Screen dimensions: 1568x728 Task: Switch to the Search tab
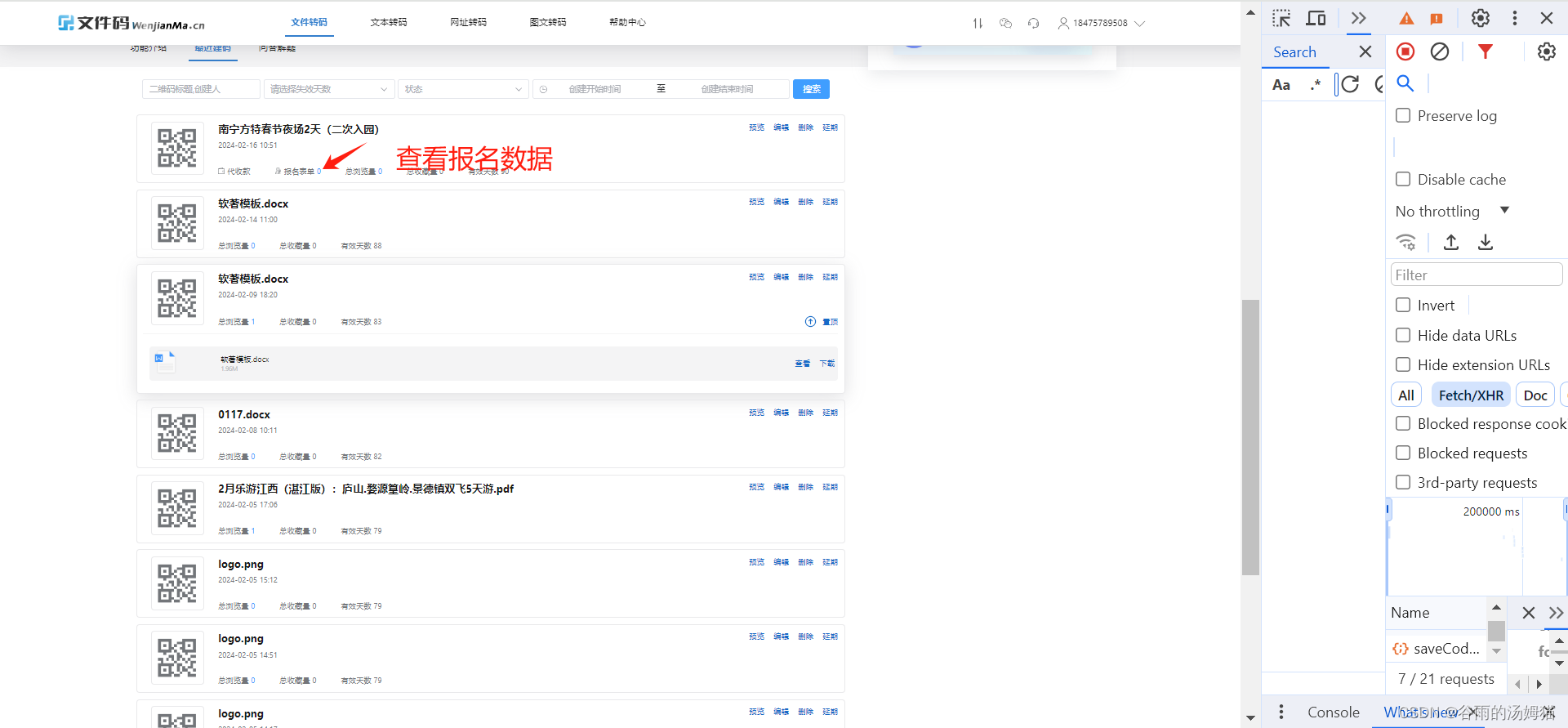(1294, 52)
